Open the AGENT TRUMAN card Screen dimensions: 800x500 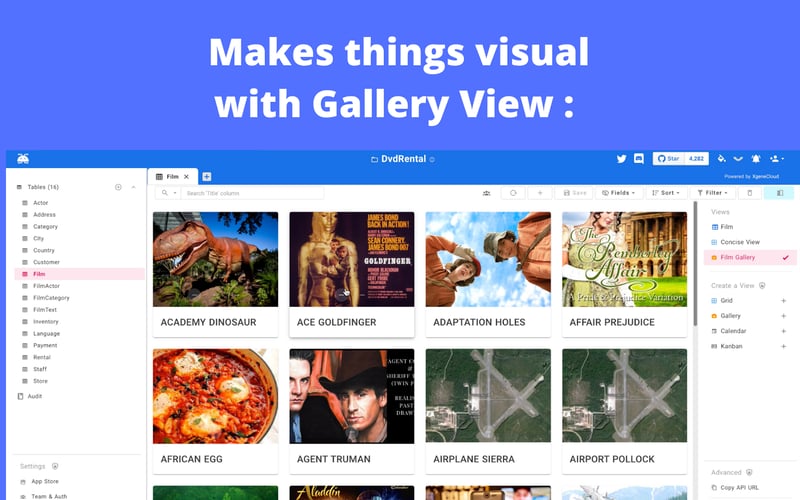tap(352, 411)
